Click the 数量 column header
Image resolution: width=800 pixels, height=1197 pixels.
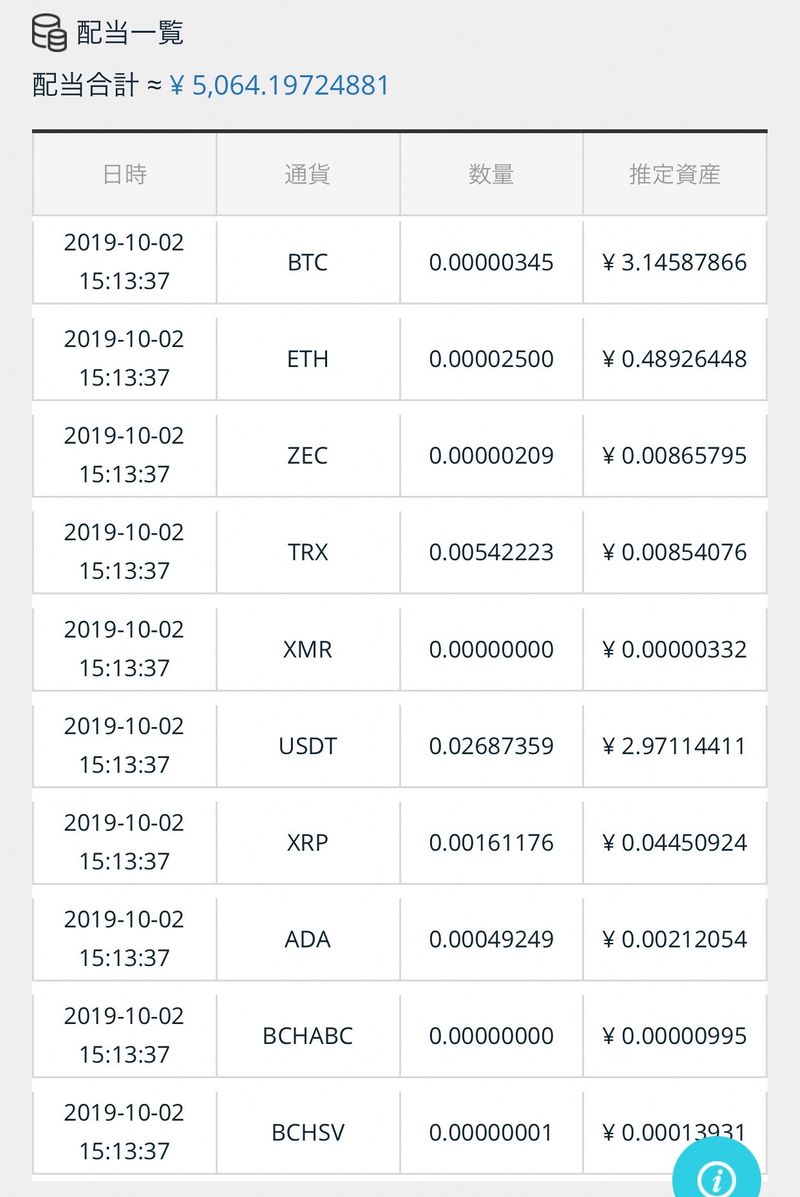tap(491, 174)
